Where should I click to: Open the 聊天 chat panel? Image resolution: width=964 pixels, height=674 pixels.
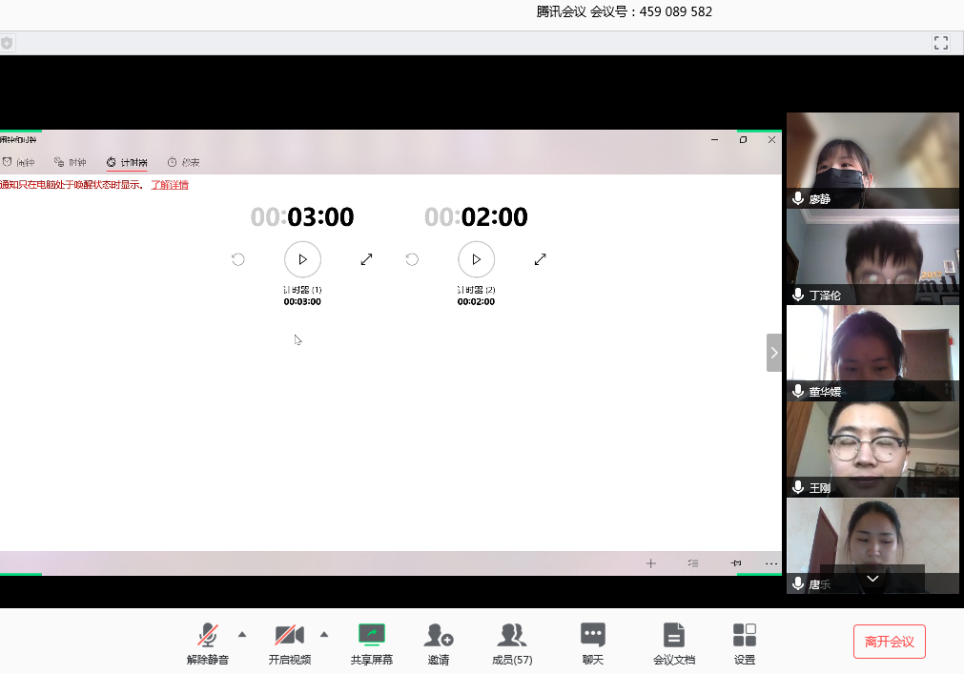pos(593,636)
